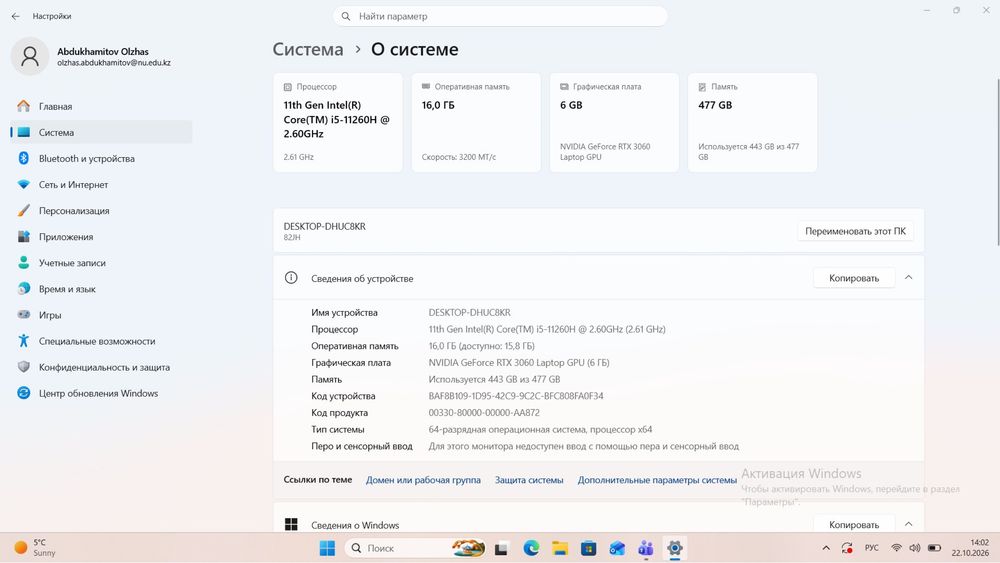Open Bluetooth и устройства settings
Image resolution: width=1000 pixels, height=563 pixels.
(101, 159)
